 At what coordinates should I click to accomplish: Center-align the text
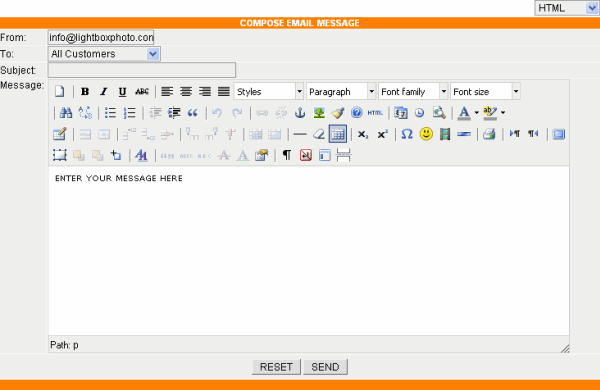[x=186, y=91]
